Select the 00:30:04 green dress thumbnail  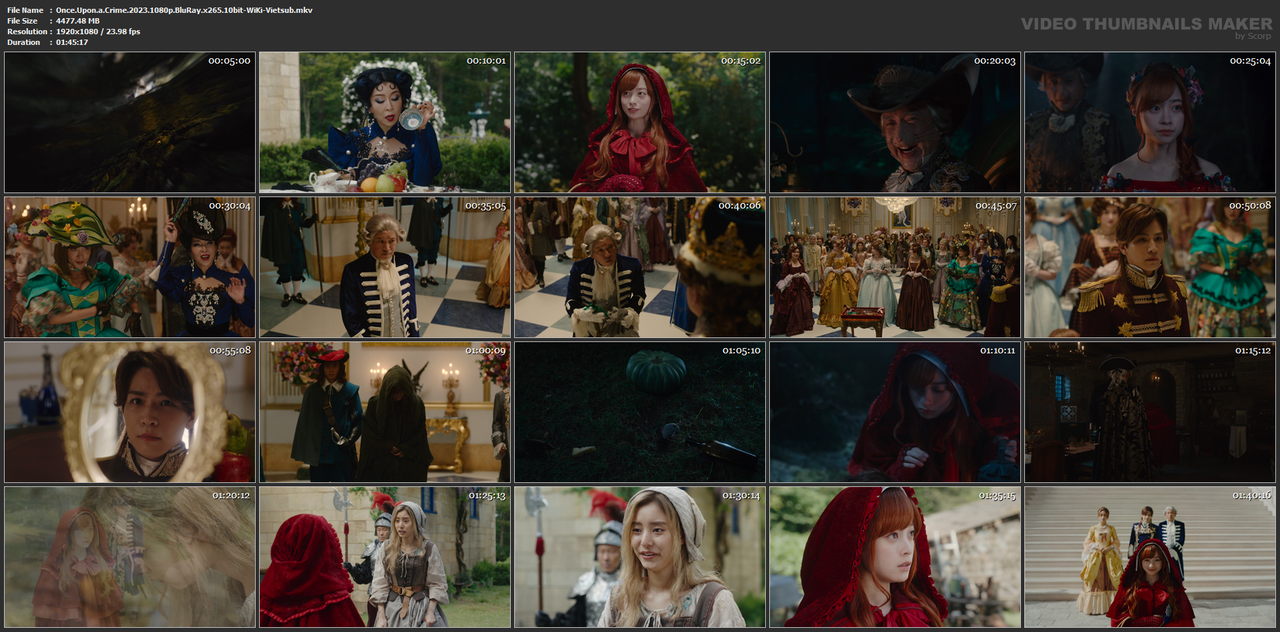[x=130, y=267]
